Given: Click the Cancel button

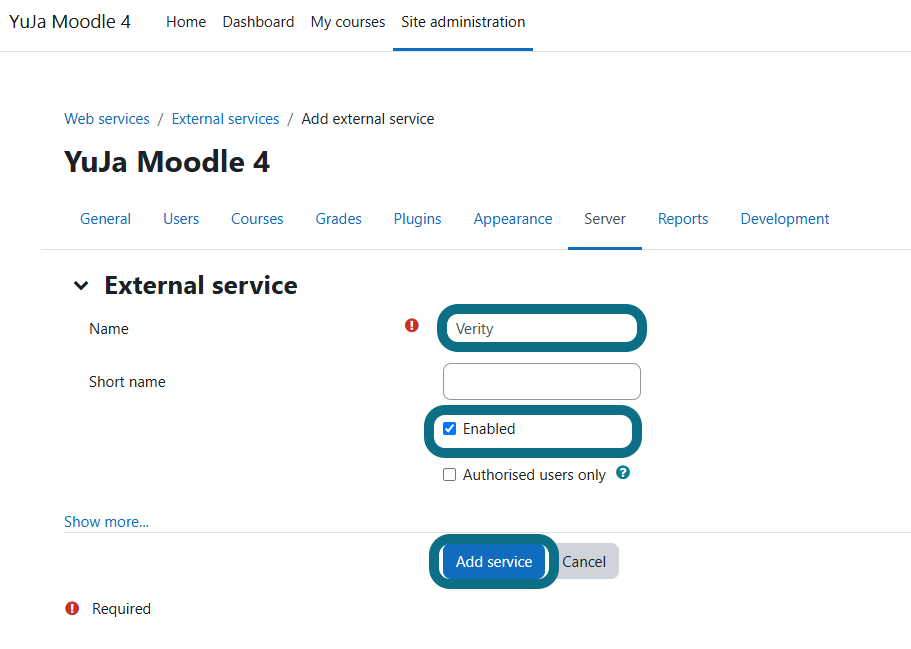Looking at the screenshot, I should point(584,562).
